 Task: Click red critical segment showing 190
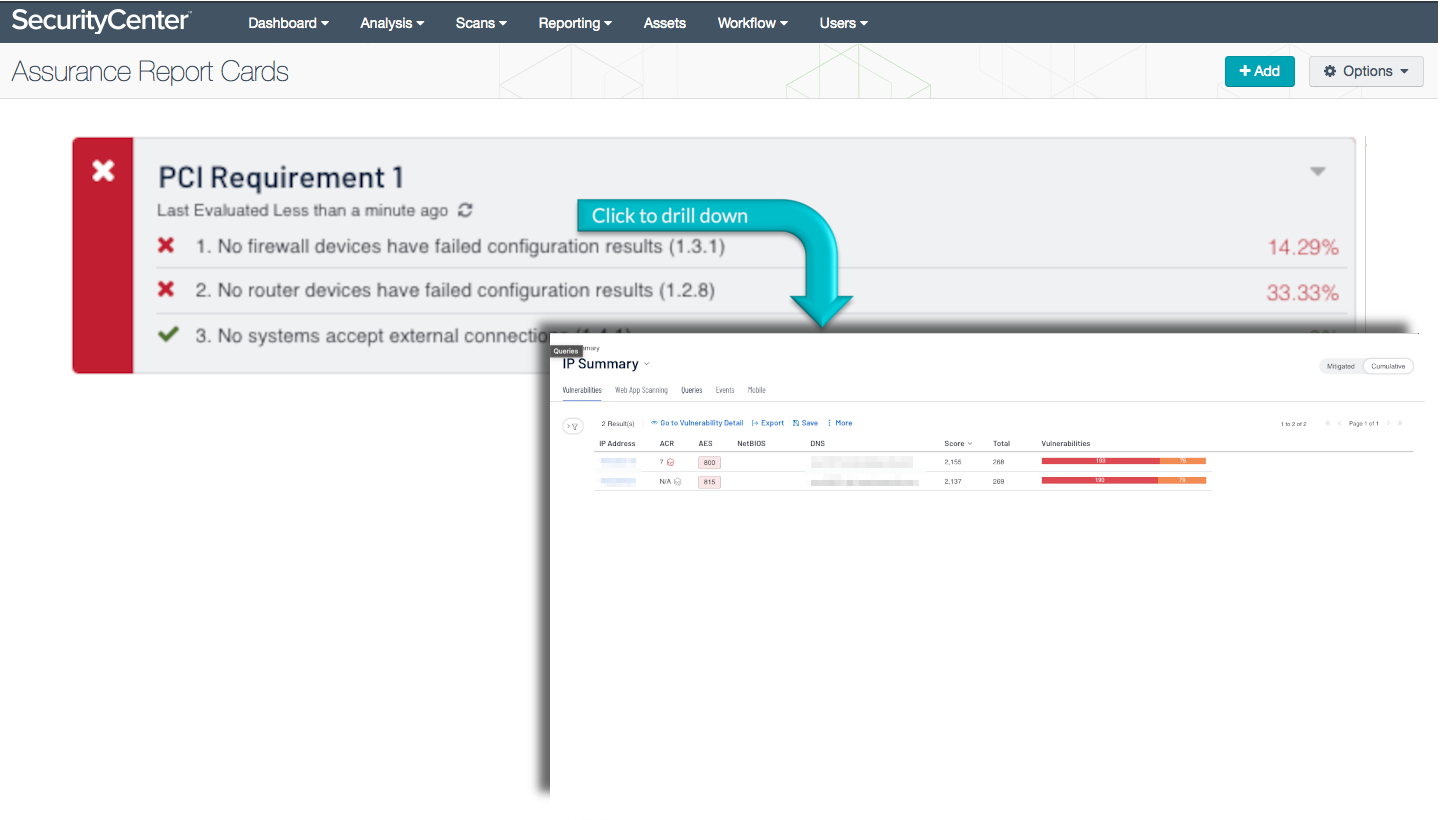click(x=1099, y=480)
